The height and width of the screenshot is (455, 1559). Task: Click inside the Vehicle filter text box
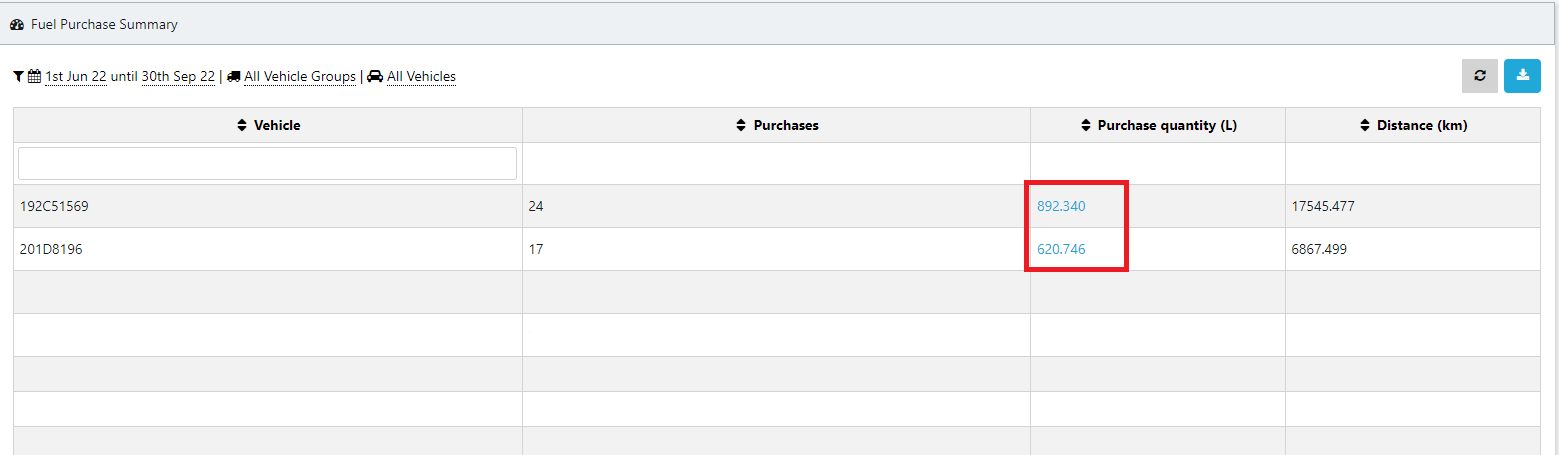click(x=267, y=163)
